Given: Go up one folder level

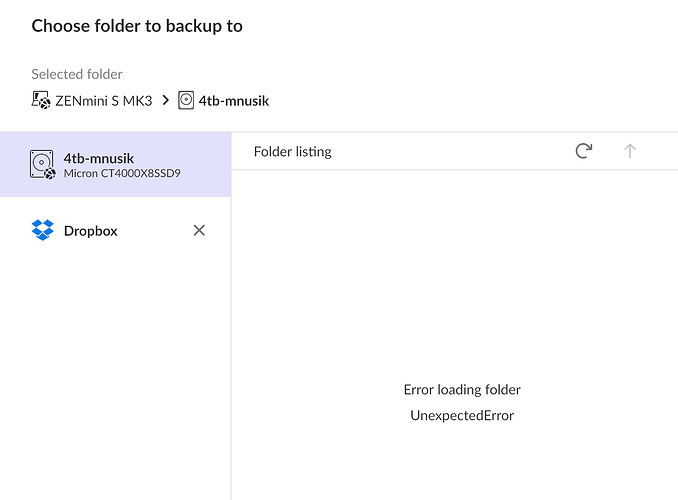Looking at the screenshot, I should coord(630,151).
